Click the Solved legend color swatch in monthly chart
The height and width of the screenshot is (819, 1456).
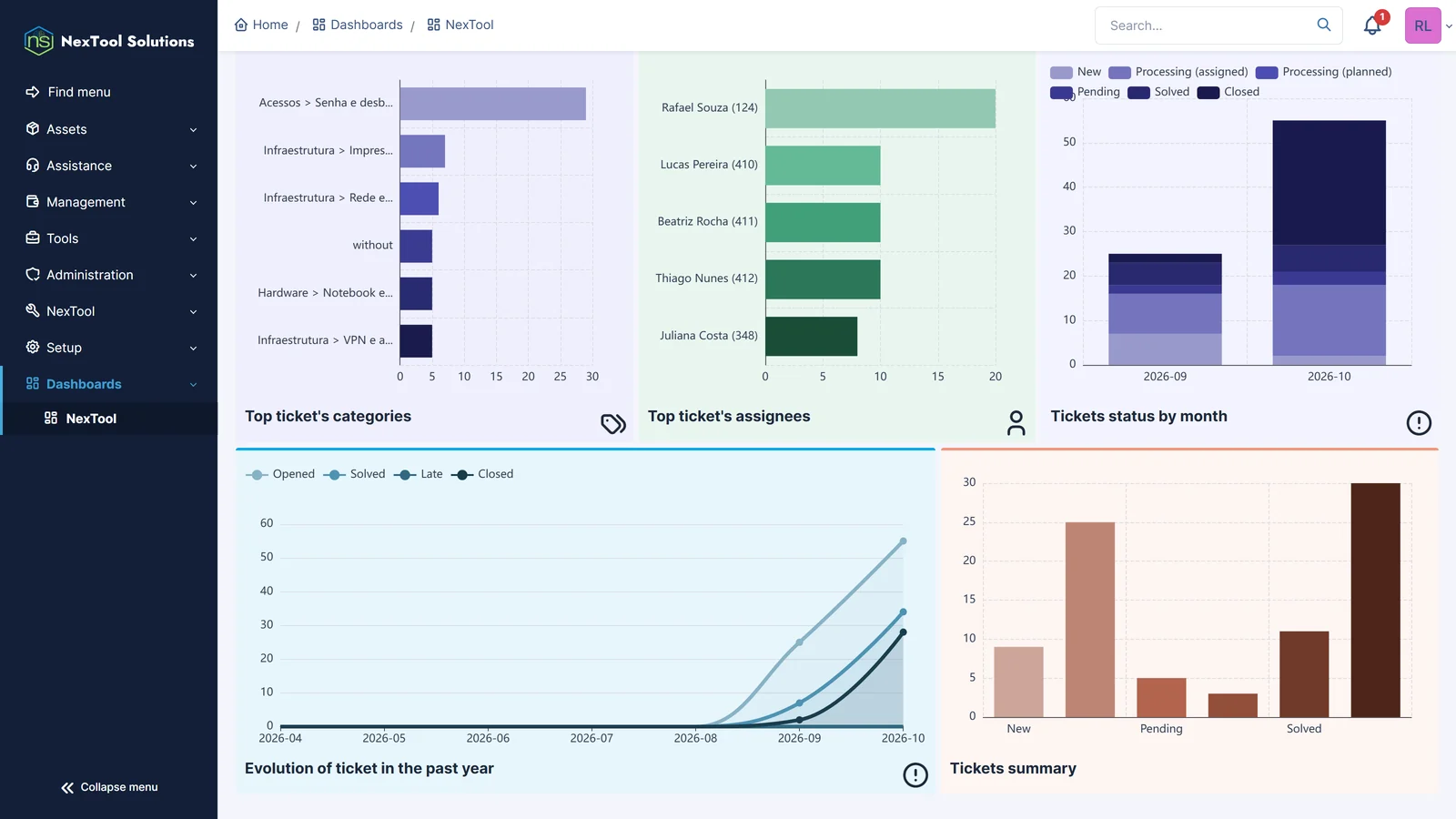(1138, 92)
